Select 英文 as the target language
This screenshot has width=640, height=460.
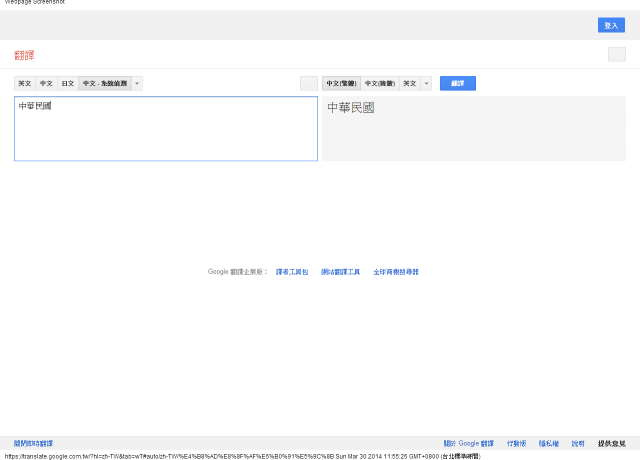point(410,83)
